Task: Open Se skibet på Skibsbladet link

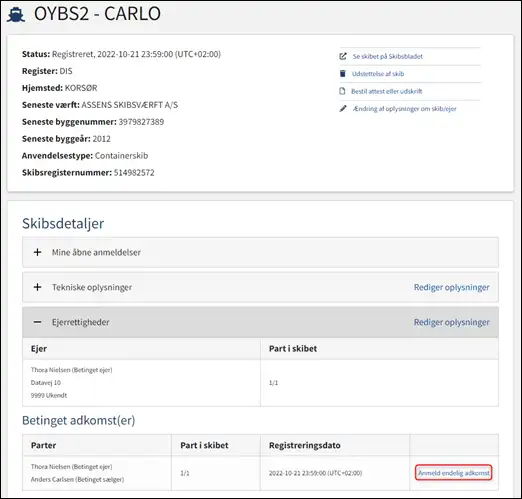Action: (388, 56)
